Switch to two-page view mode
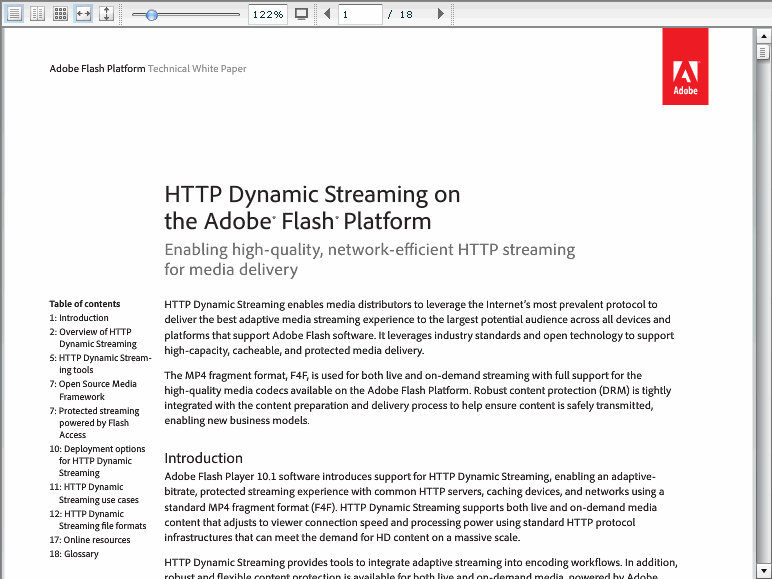 (37, 14)
